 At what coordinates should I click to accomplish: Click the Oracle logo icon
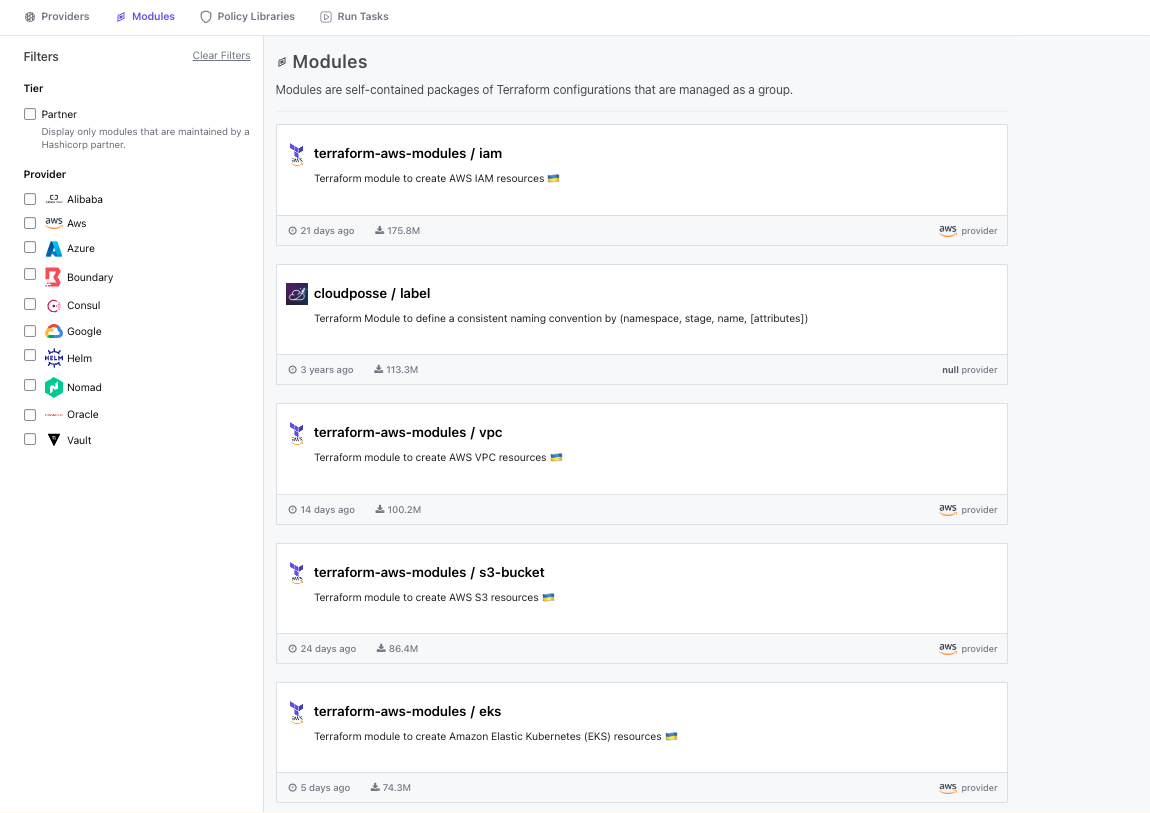coord(54,415)
